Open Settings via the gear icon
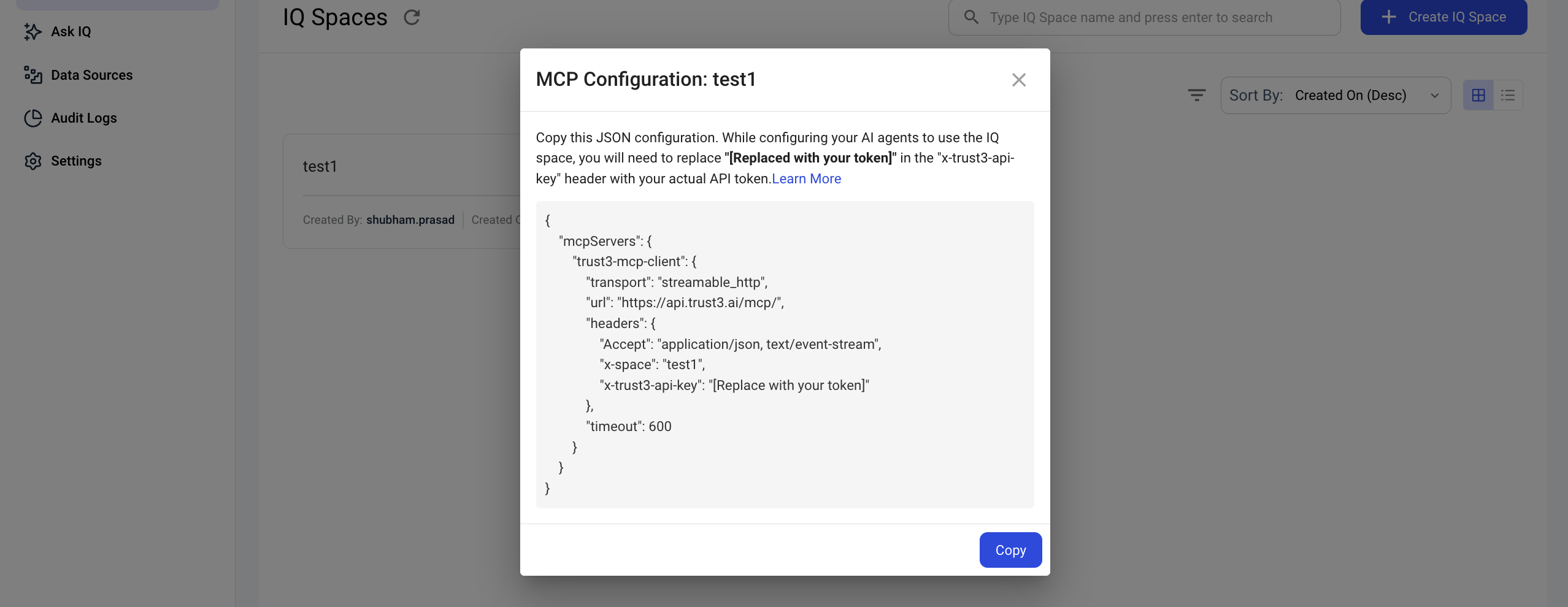The image size is (1568, 607). (33, 161)
